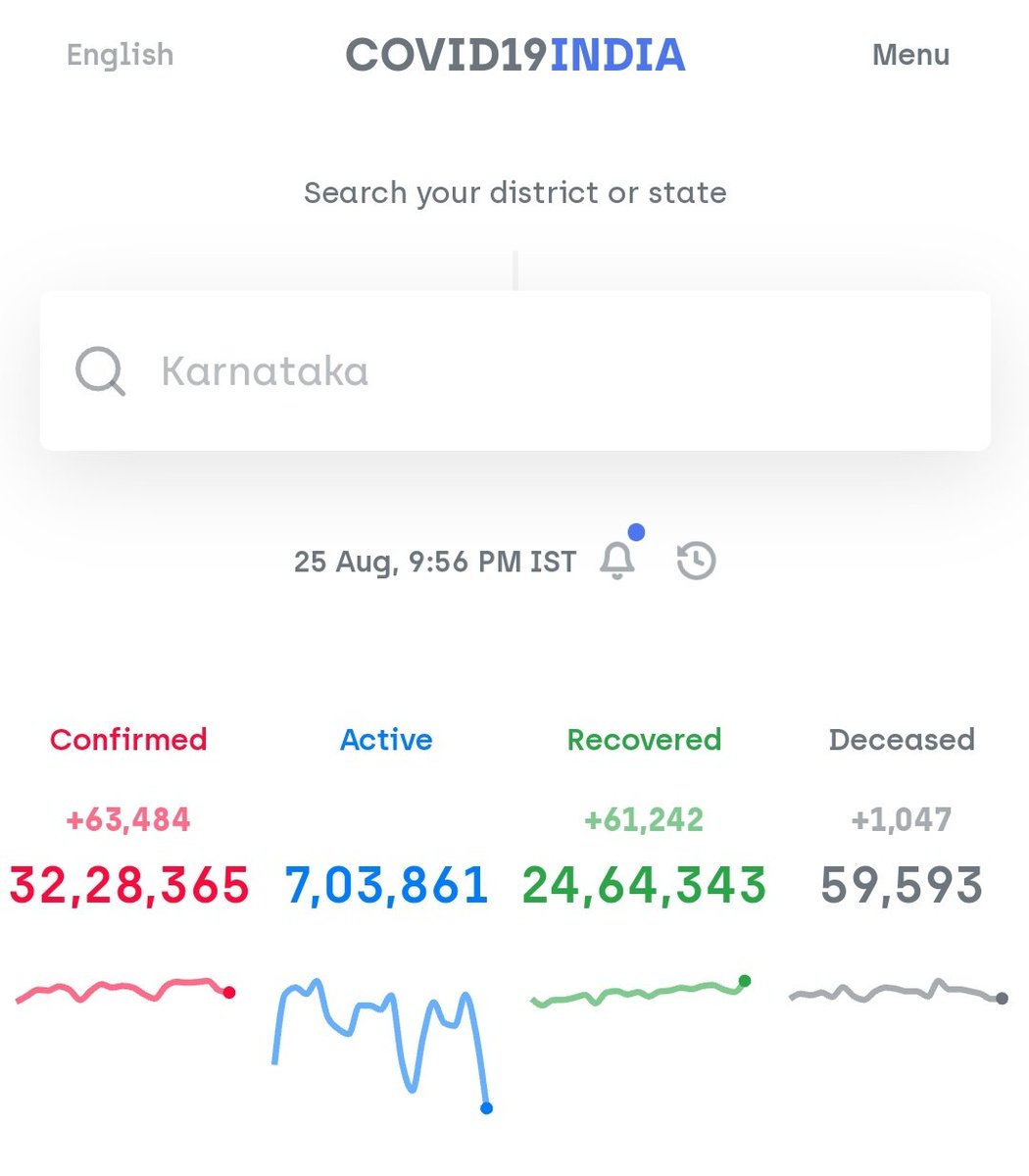Screen dimensions: 1029x1176
Task: Select the Confirmed statistics label
Action: [x=128, y=739]
